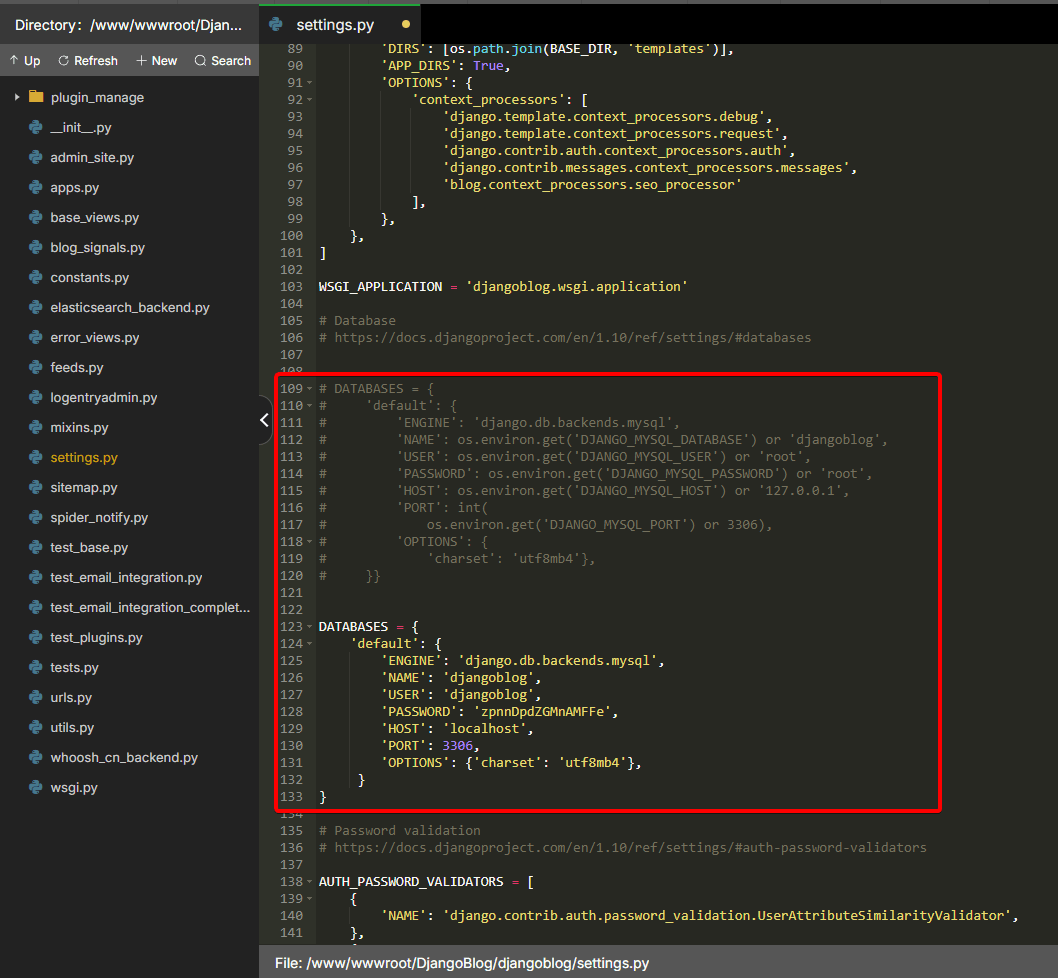Click the Python icon on settings.py tab

pyautogui.click(x=276, y=23)
